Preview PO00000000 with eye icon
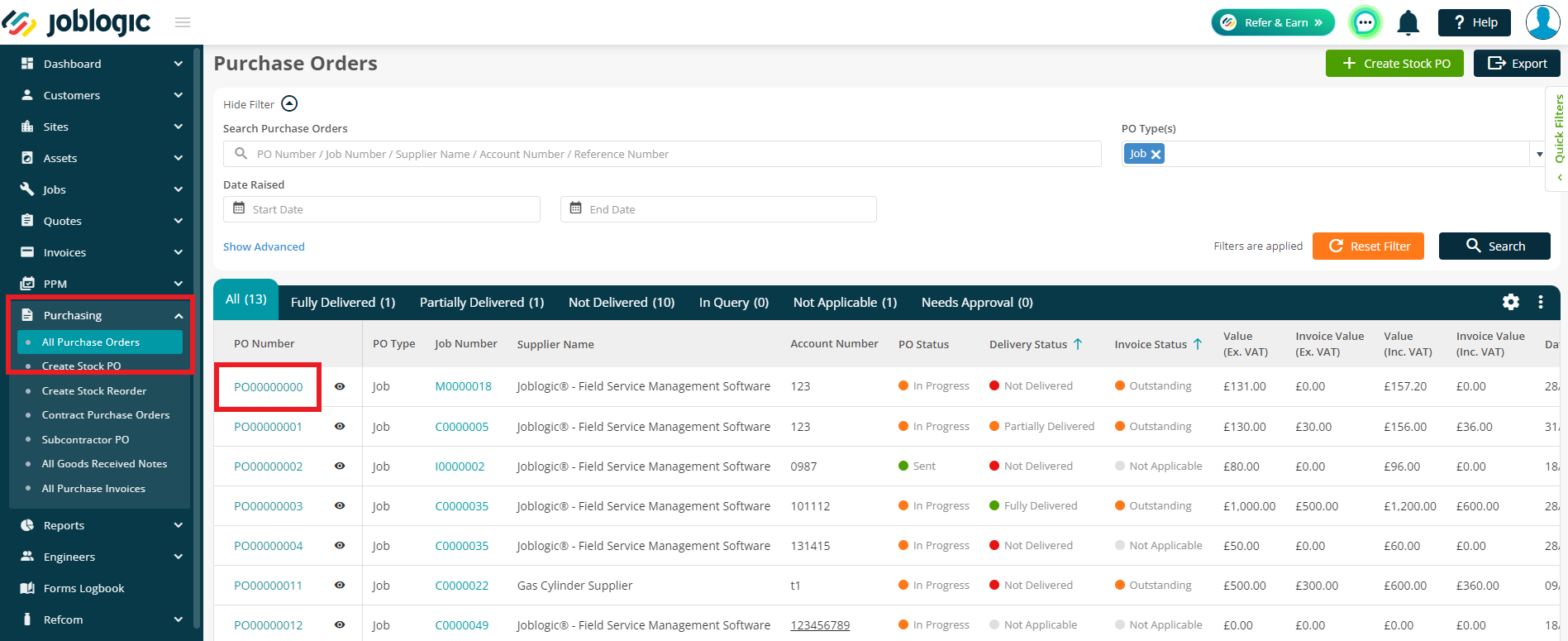The width and height of the screenshot is (1568, 641). pos(340,386)
